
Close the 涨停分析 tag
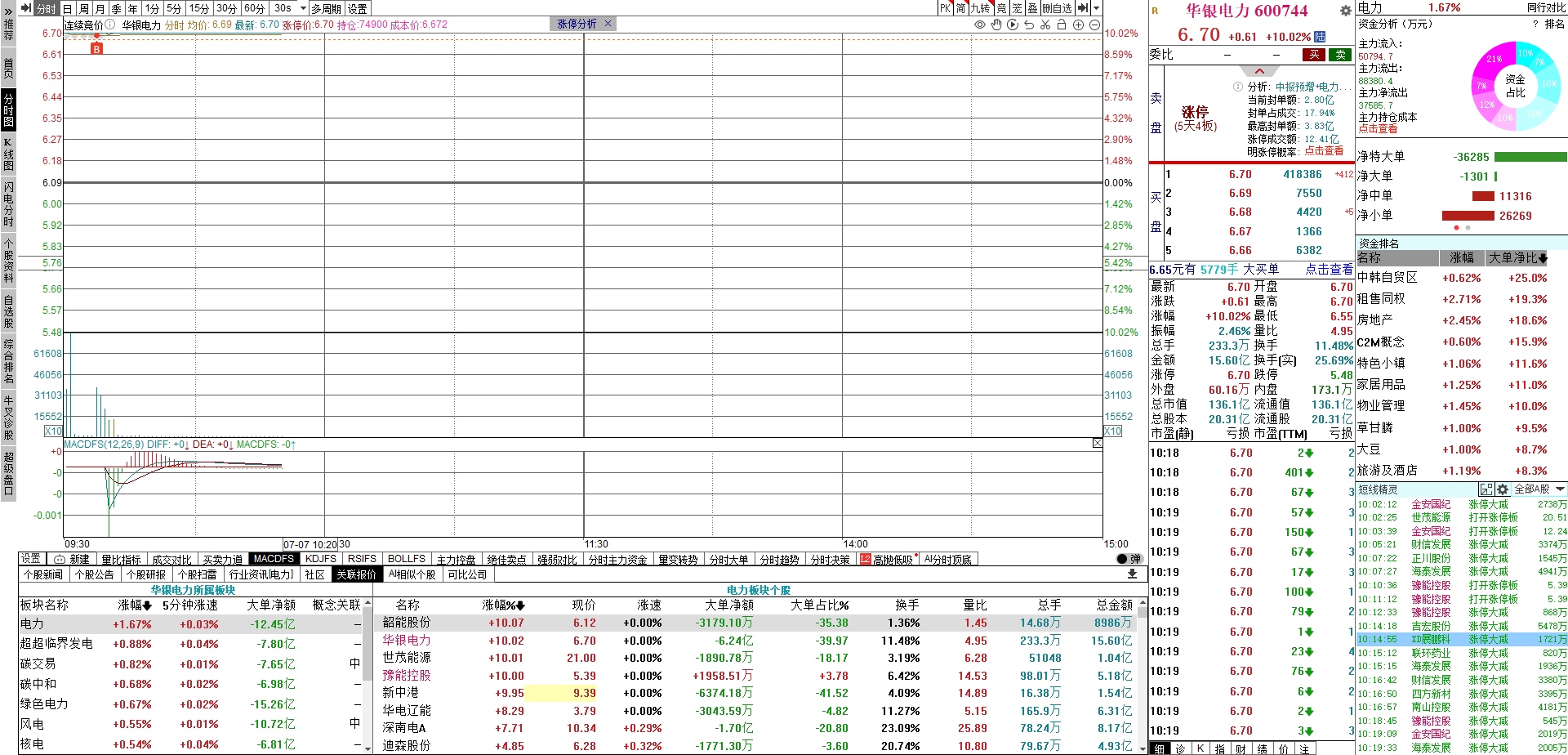point(608,24)
